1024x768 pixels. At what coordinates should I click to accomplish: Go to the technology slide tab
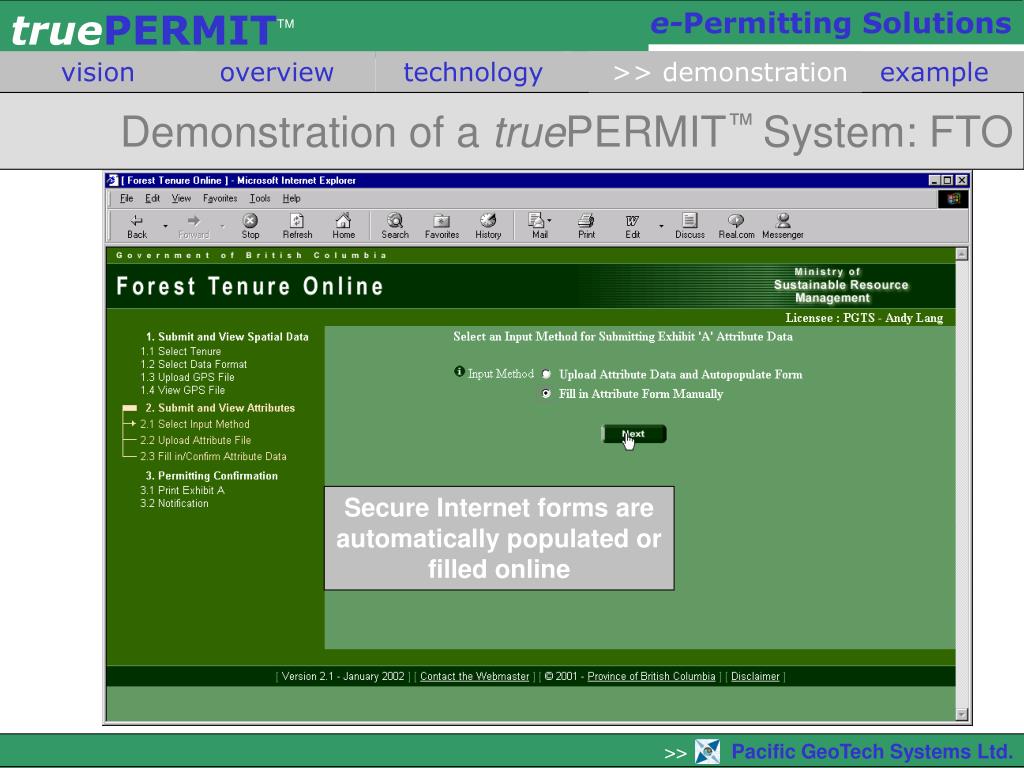click(x=473, y=73)
